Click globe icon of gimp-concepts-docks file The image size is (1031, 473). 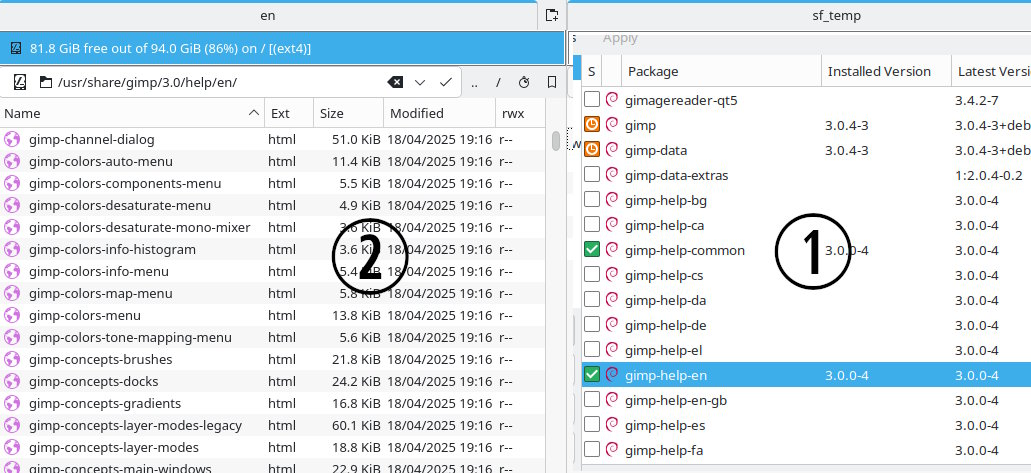tap(12, 381)
